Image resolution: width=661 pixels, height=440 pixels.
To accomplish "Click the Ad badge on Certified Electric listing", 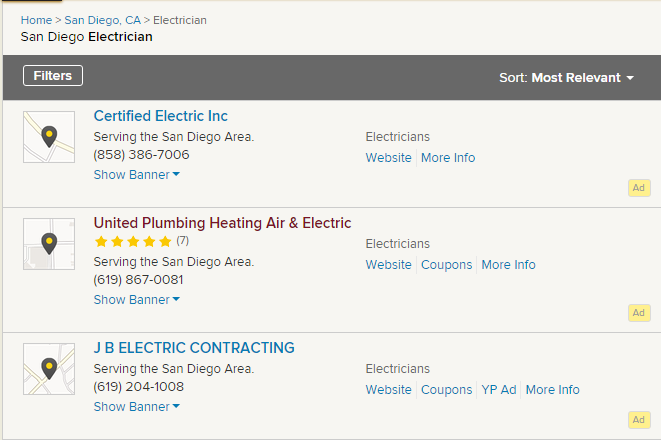I will (x=639, y=187).
